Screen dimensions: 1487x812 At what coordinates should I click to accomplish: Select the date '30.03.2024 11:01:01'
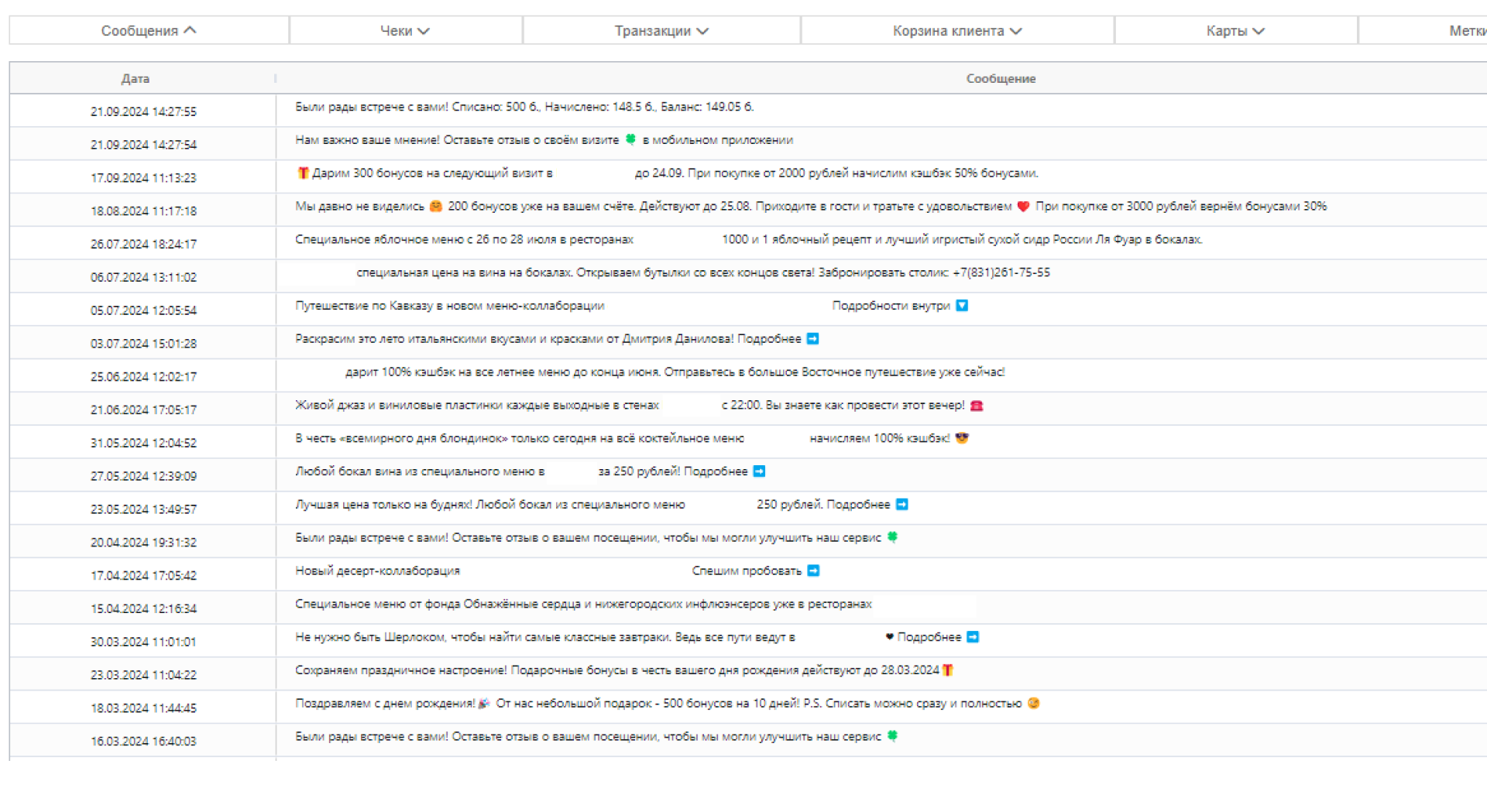(x=143, y=642)
